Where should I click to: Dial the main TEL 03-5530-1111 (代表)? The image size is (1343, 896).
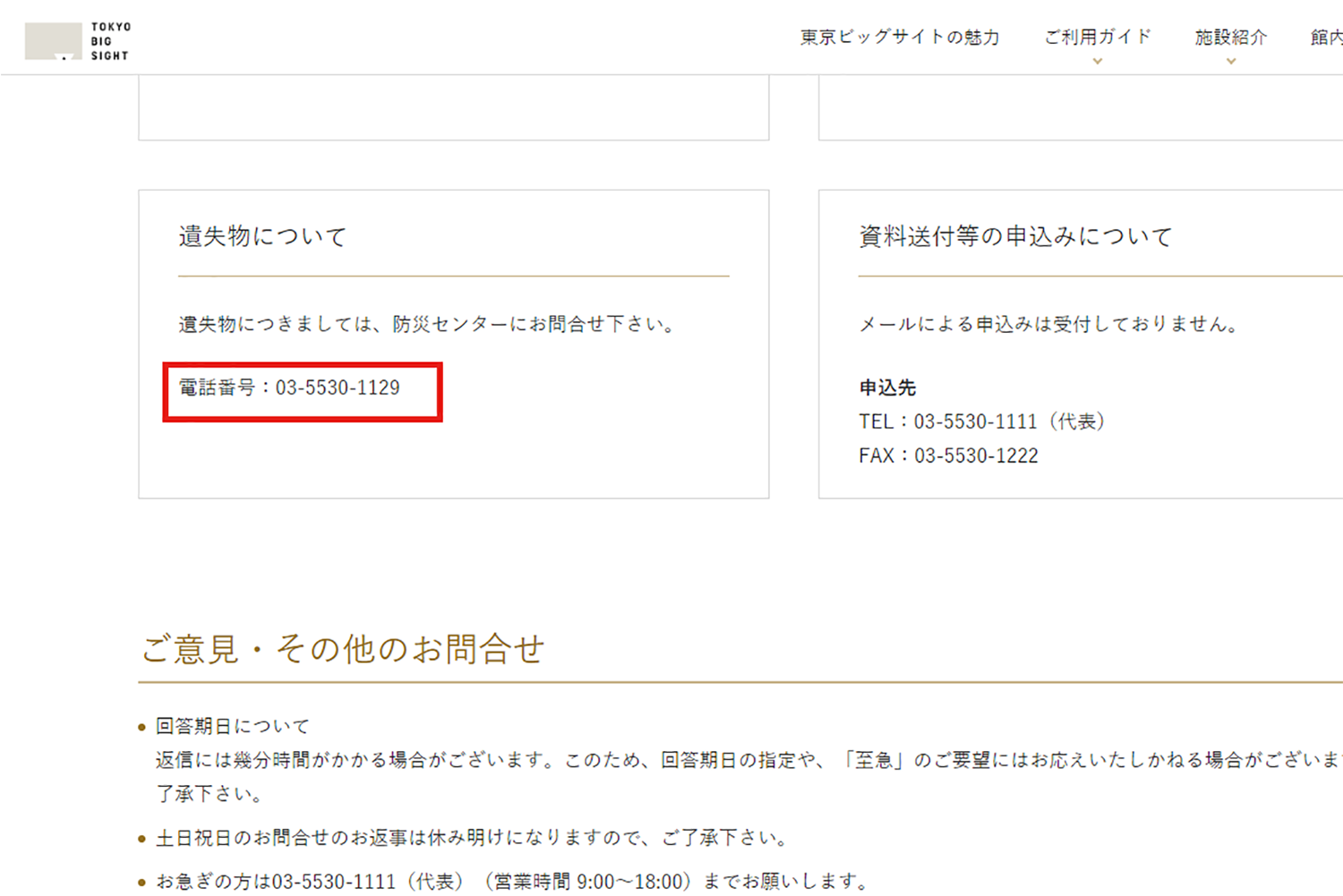pyautogui.click(x=974, y=421)
